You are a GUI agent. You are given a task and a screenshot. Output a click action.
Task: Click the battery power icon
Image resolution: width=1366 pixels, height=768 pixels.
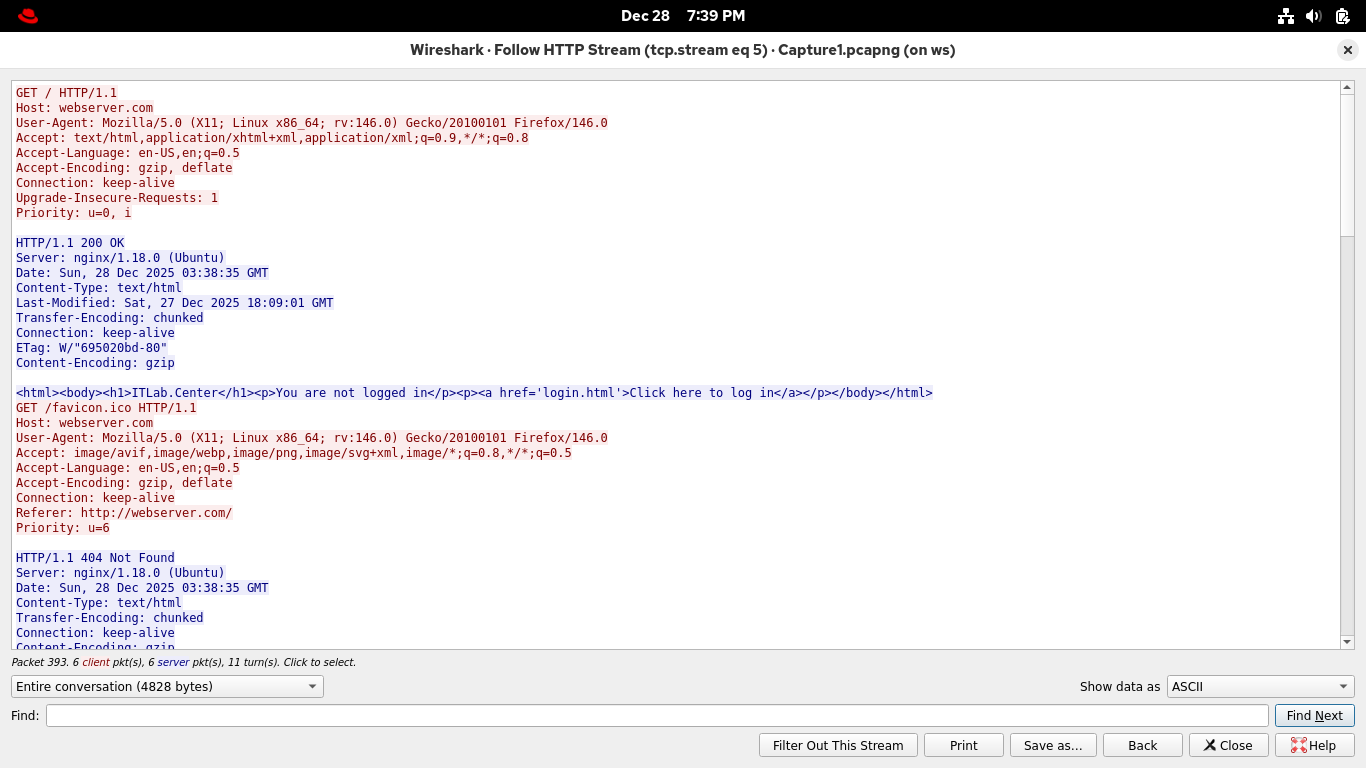click(x=1342, y=16)
